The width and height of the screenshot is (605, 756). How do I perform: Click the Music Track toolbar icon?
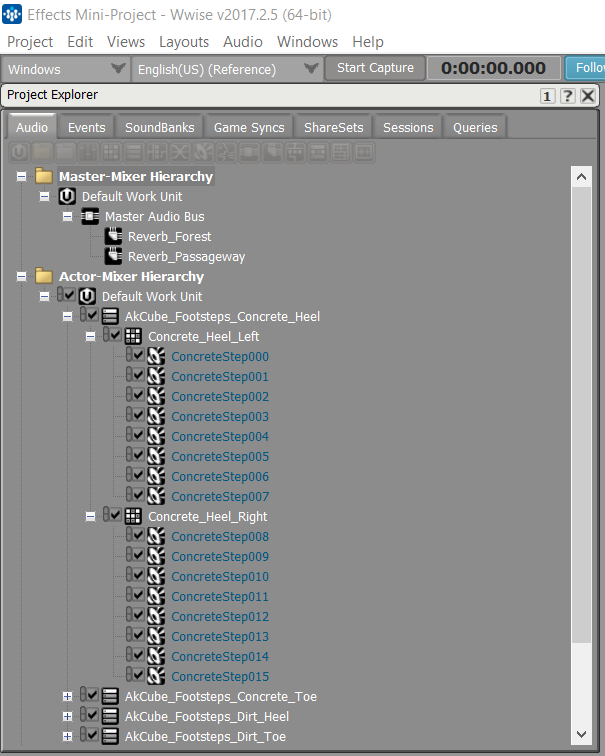pyautogui.click(x=364, y=152)
